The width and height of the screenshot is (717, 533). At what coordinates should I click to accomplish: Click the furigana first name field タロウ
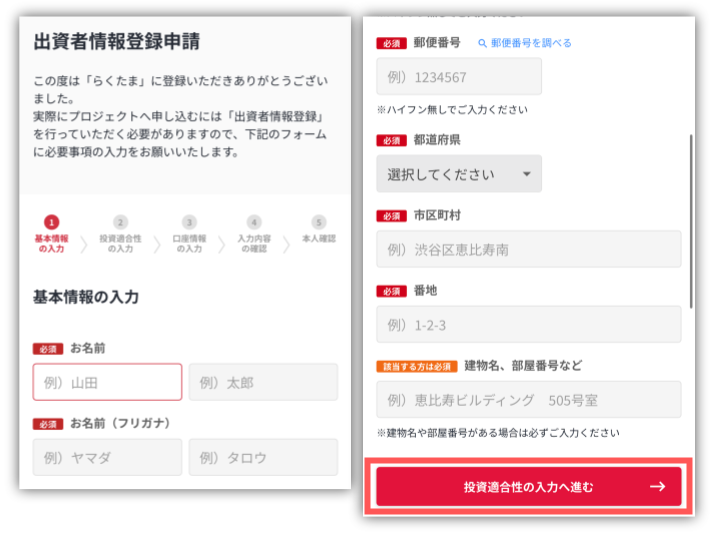pos(263,457)
